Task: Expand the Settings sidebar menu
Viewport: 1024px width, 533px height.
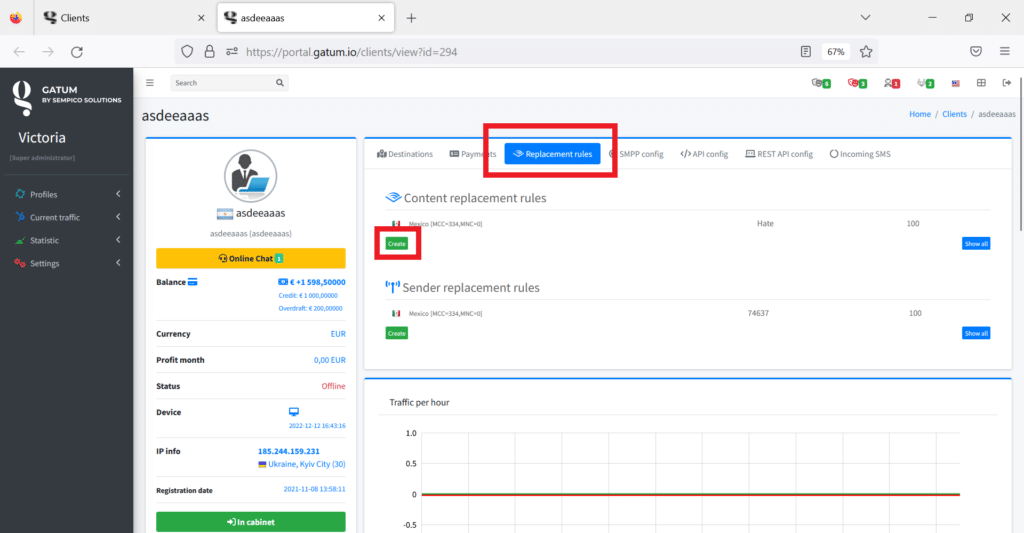Action: pyautogui.click(x=67, y=263)
